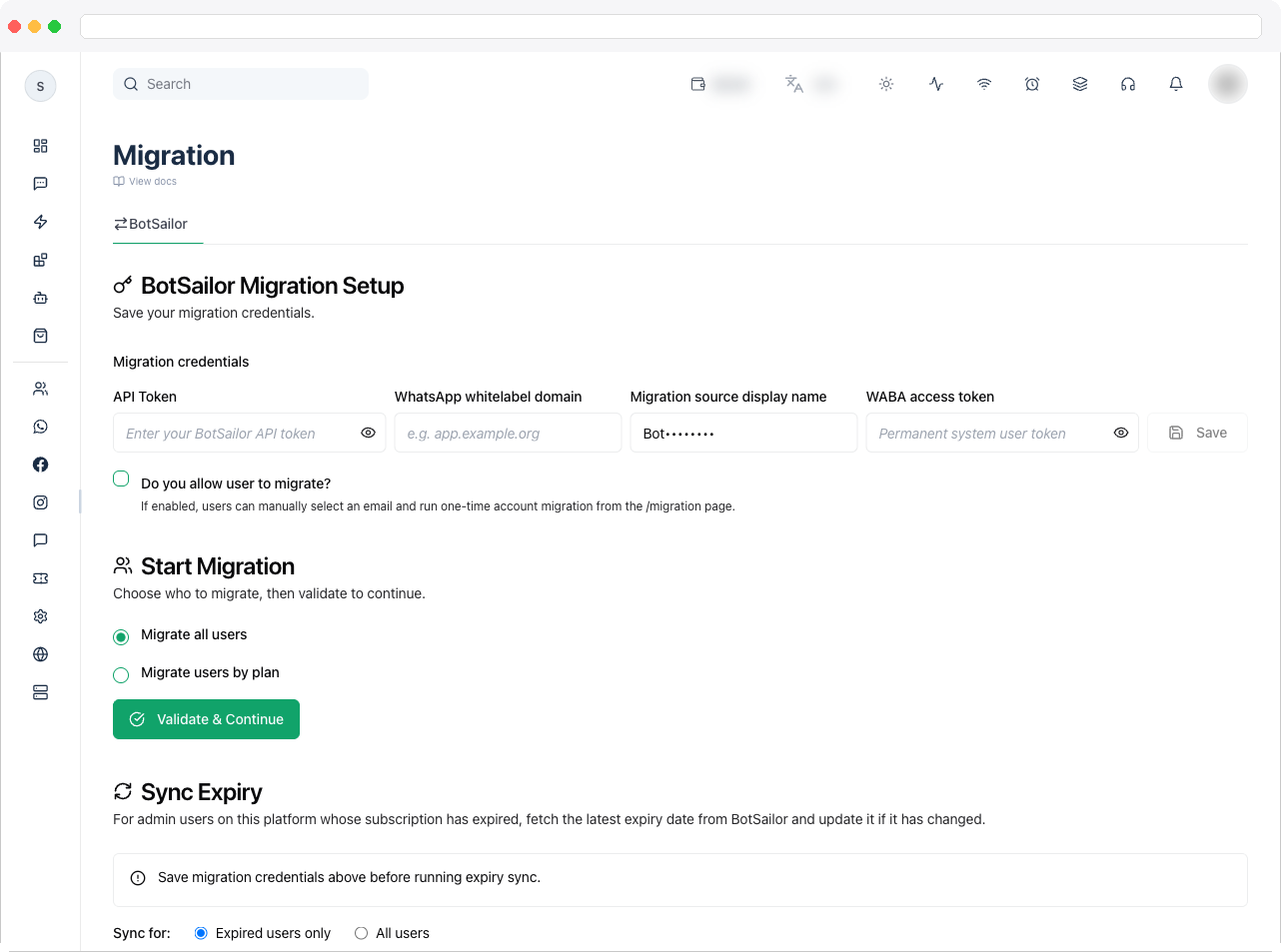The image size is (1281, 952).
Task: Open the WhatsApp icon in sidebar
Action: [x=40, y=427]
